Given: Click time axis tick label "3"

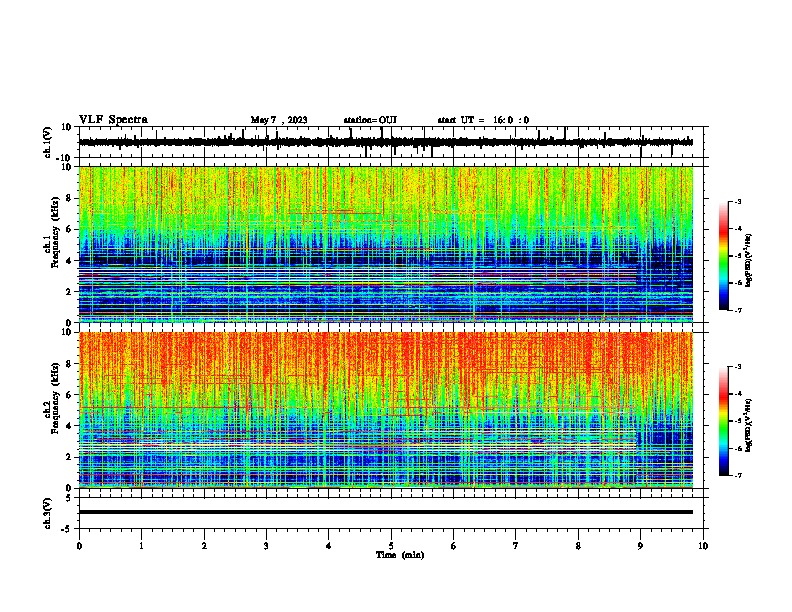Looking at the screenshot, I should click(x=266, y=546).
